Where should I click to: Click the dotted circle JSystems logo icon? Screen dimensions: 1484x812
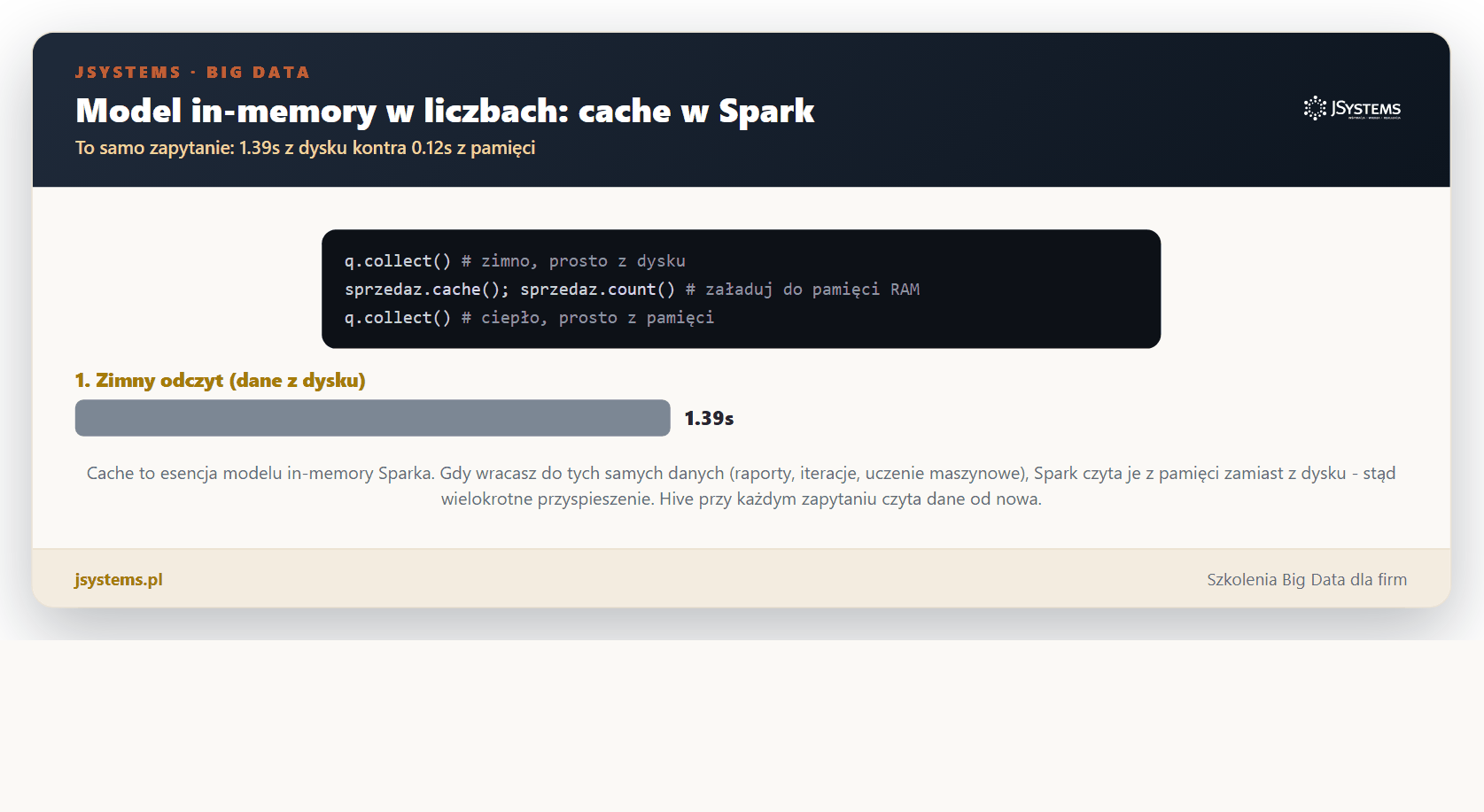tap(1315, 108)
